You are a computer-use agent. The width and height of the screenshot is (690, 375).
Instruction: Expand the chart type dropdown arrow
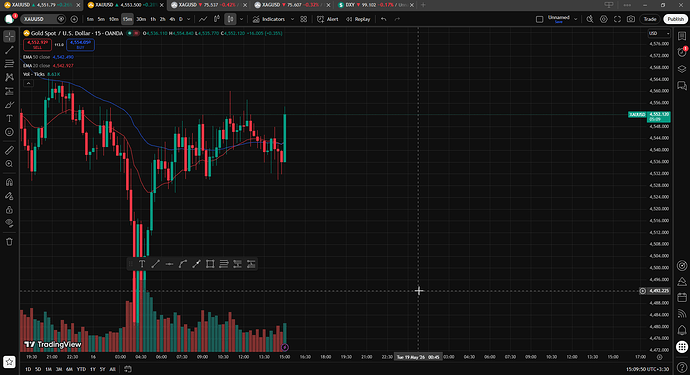tap(241, 19)
